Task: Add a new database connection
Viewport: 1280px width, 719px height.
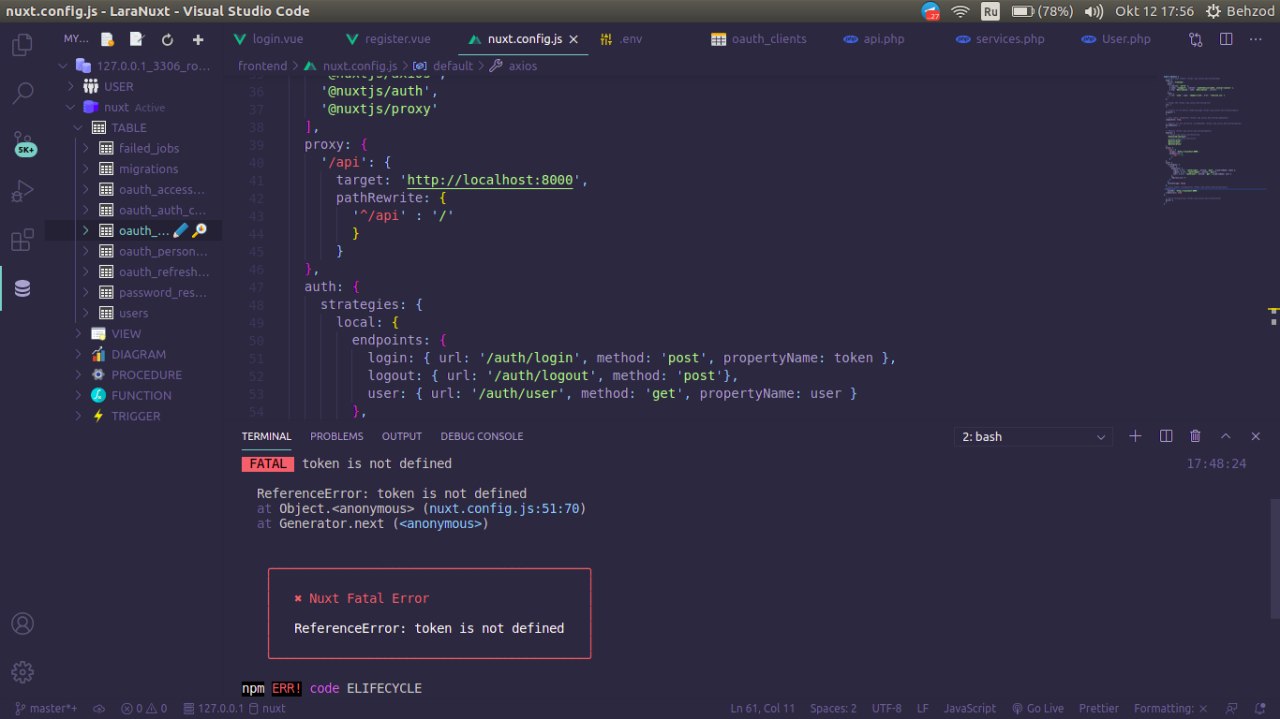Action: (x=198, y=40)
